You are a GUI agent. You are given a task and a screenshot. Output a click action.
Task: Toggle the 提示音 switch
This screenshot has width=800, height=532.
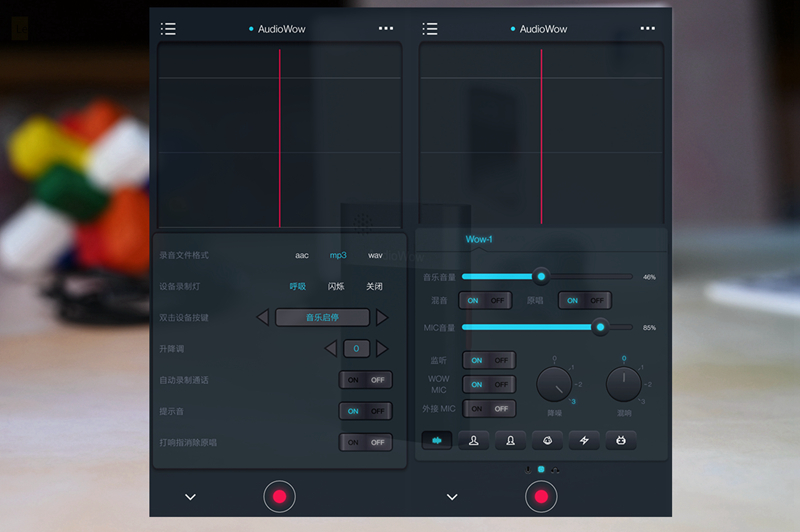(366, 411)
